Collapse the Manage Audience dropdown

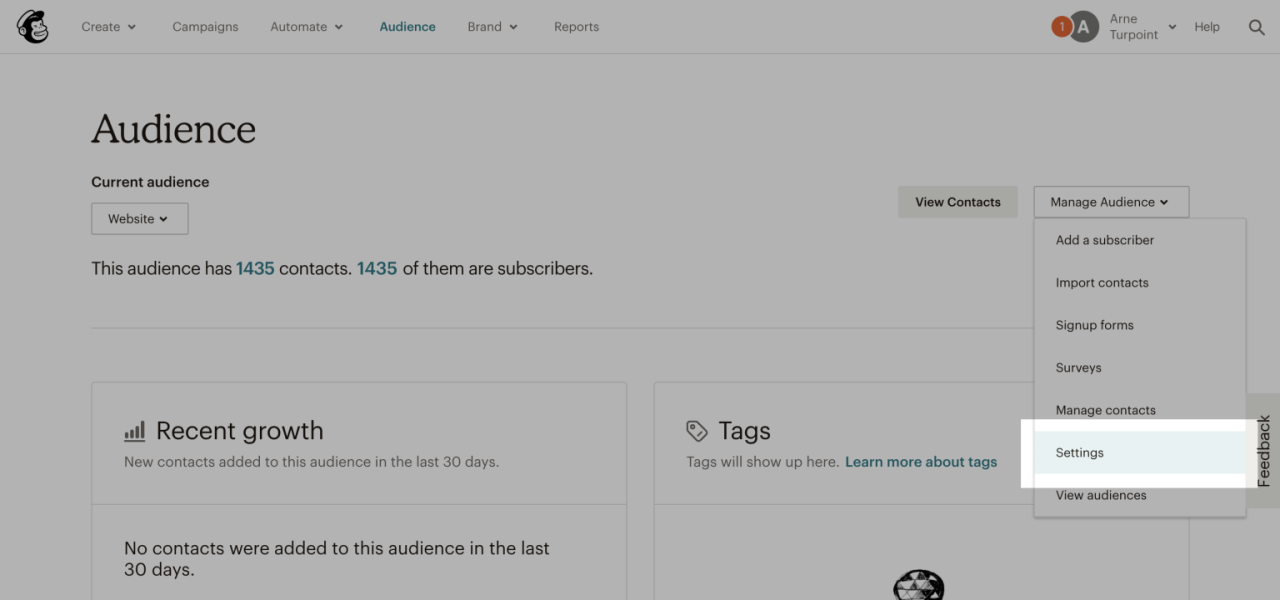tap(1111, 202)
